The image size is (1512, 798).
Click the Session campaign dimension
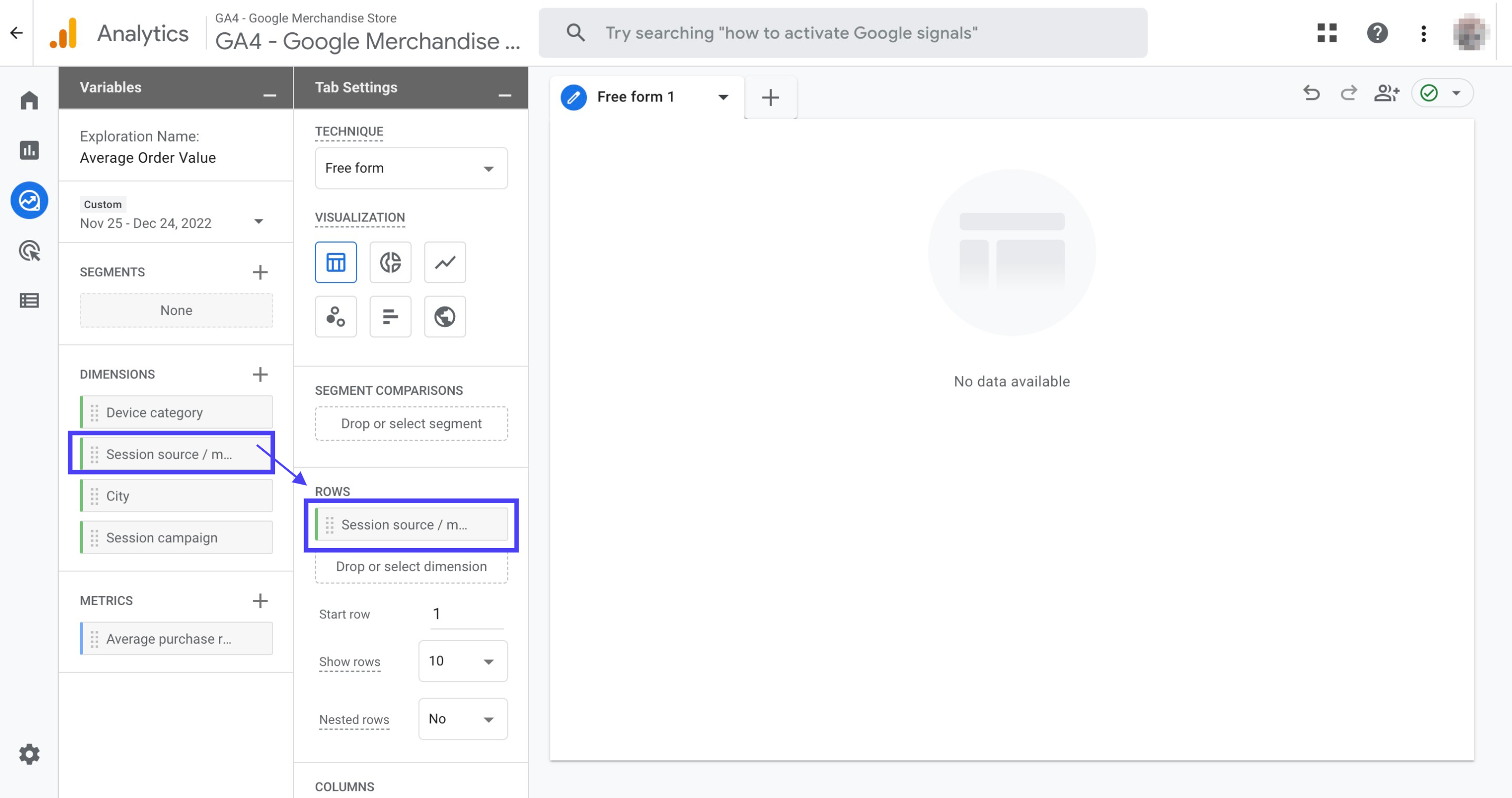(x=176, y=537)
